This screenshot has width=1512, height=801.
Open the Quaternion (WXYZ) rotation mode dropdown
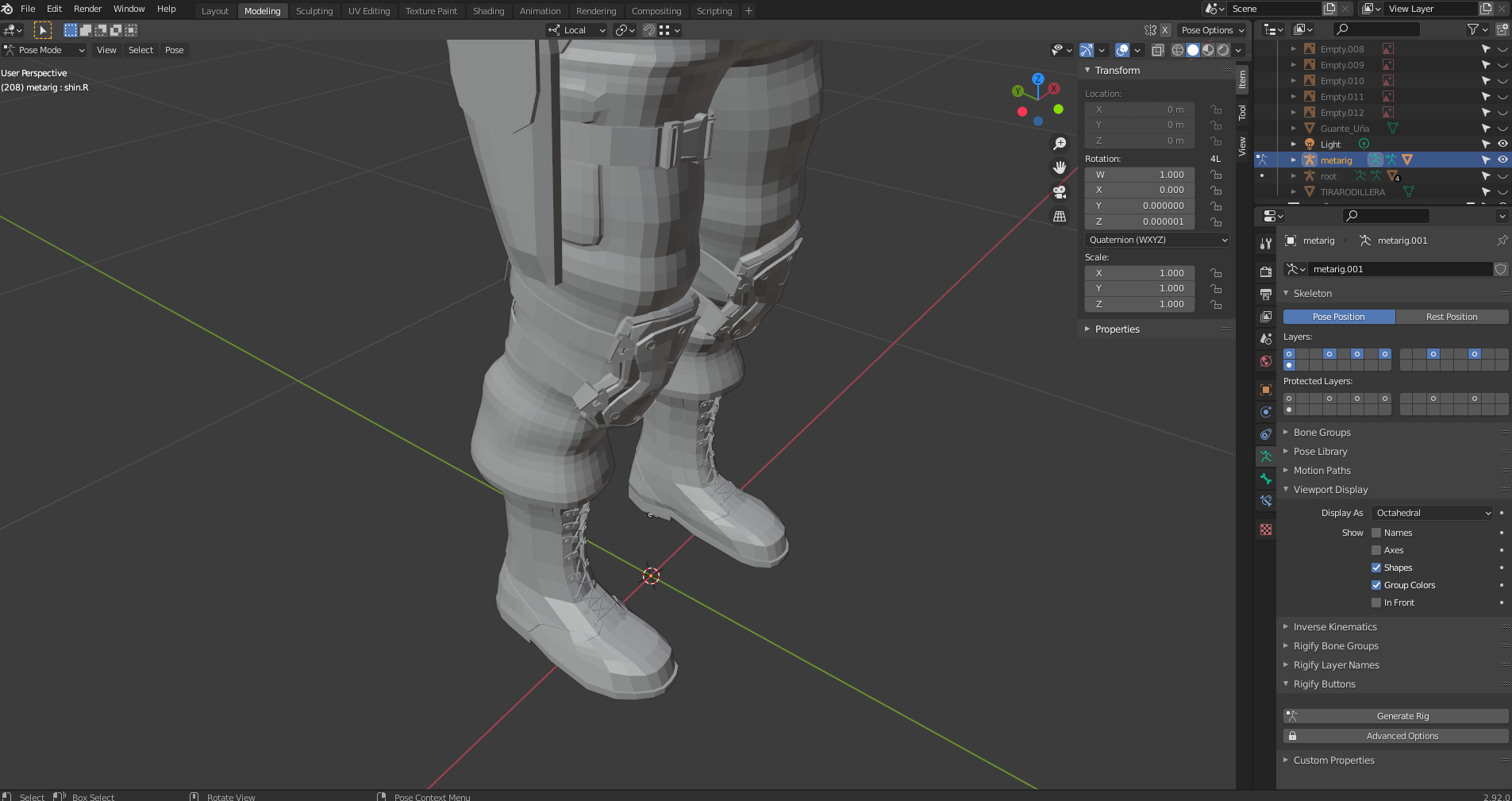click(x=1157, y=240)
